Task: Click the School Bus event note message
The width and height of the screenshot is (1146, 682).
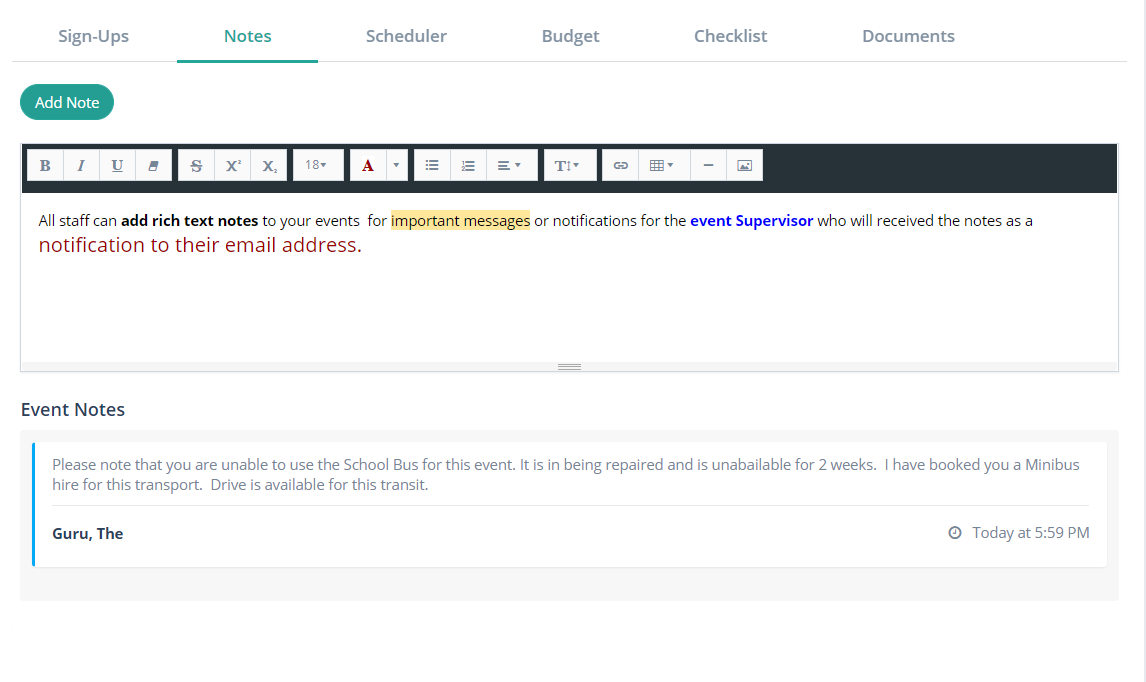Action: 566,474
